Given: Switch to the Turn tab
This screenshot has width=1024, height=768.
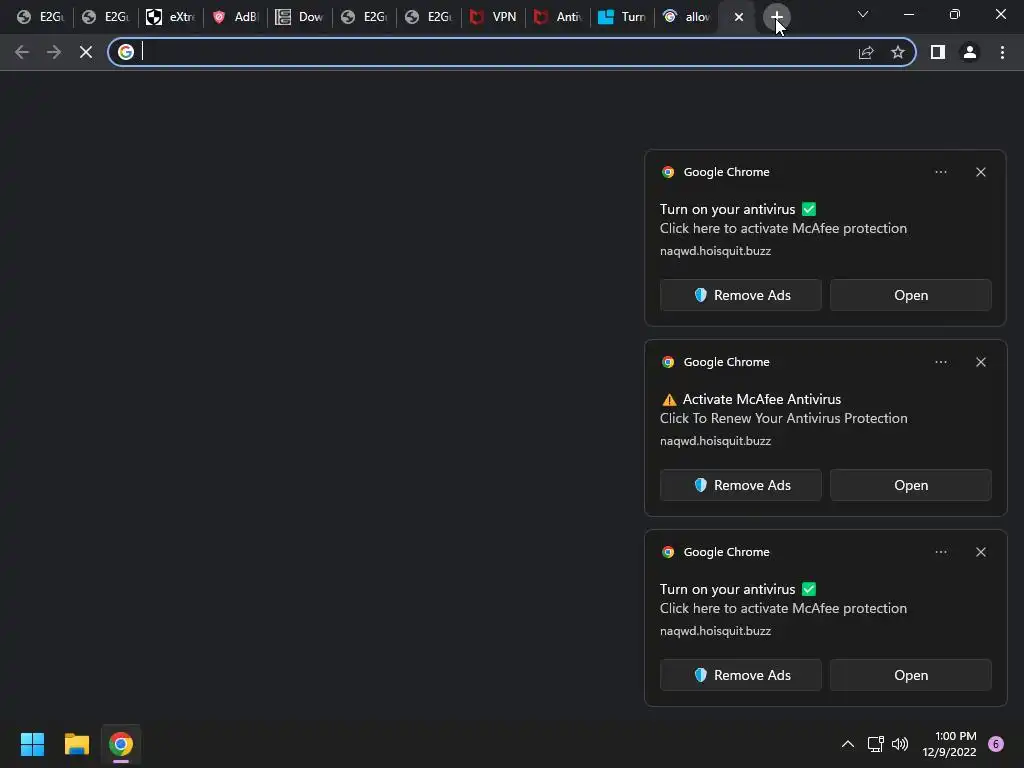Looking at the screenshot, I should click(622, 17).
